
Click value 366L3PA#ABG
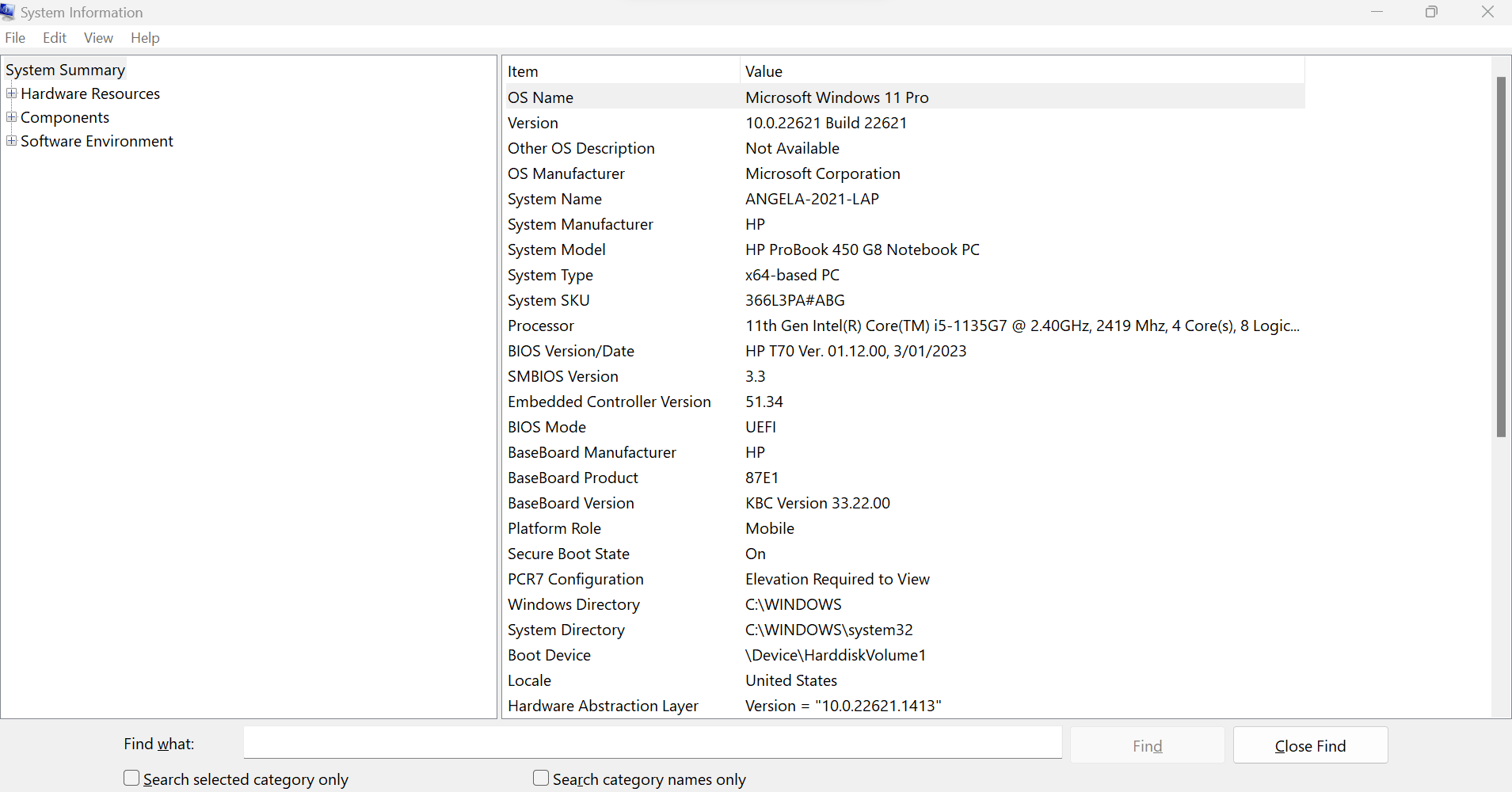click(x=795, y=300)
